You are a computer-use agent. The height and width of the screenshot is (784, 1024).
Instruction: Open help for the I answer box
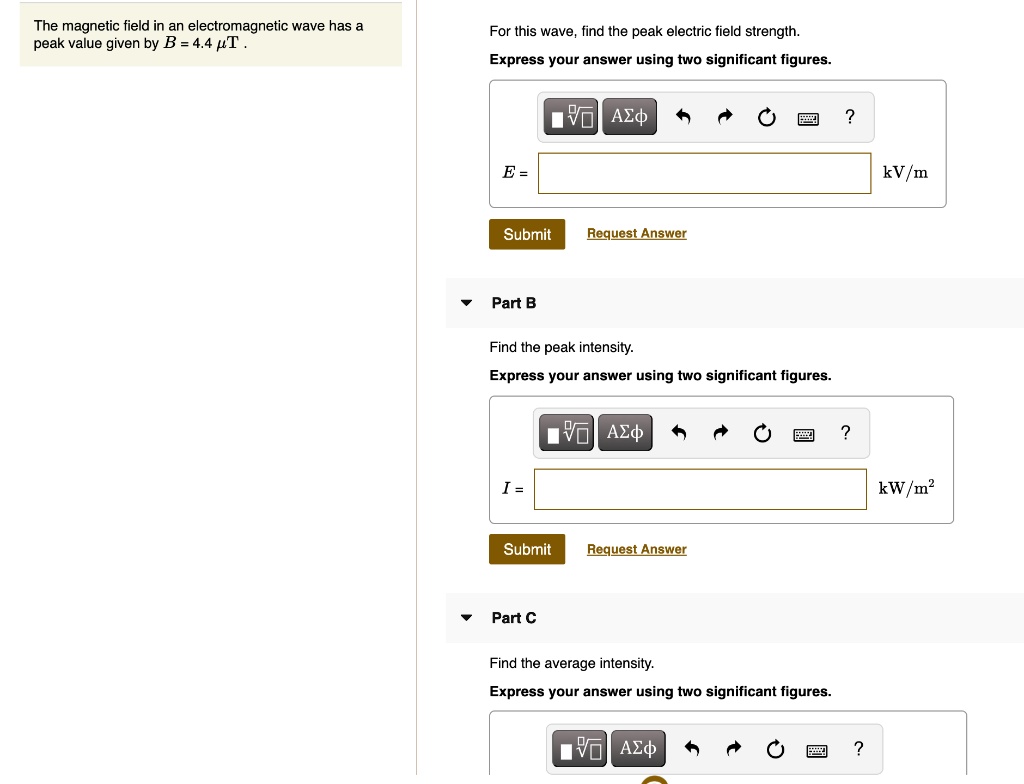point(845,433)
